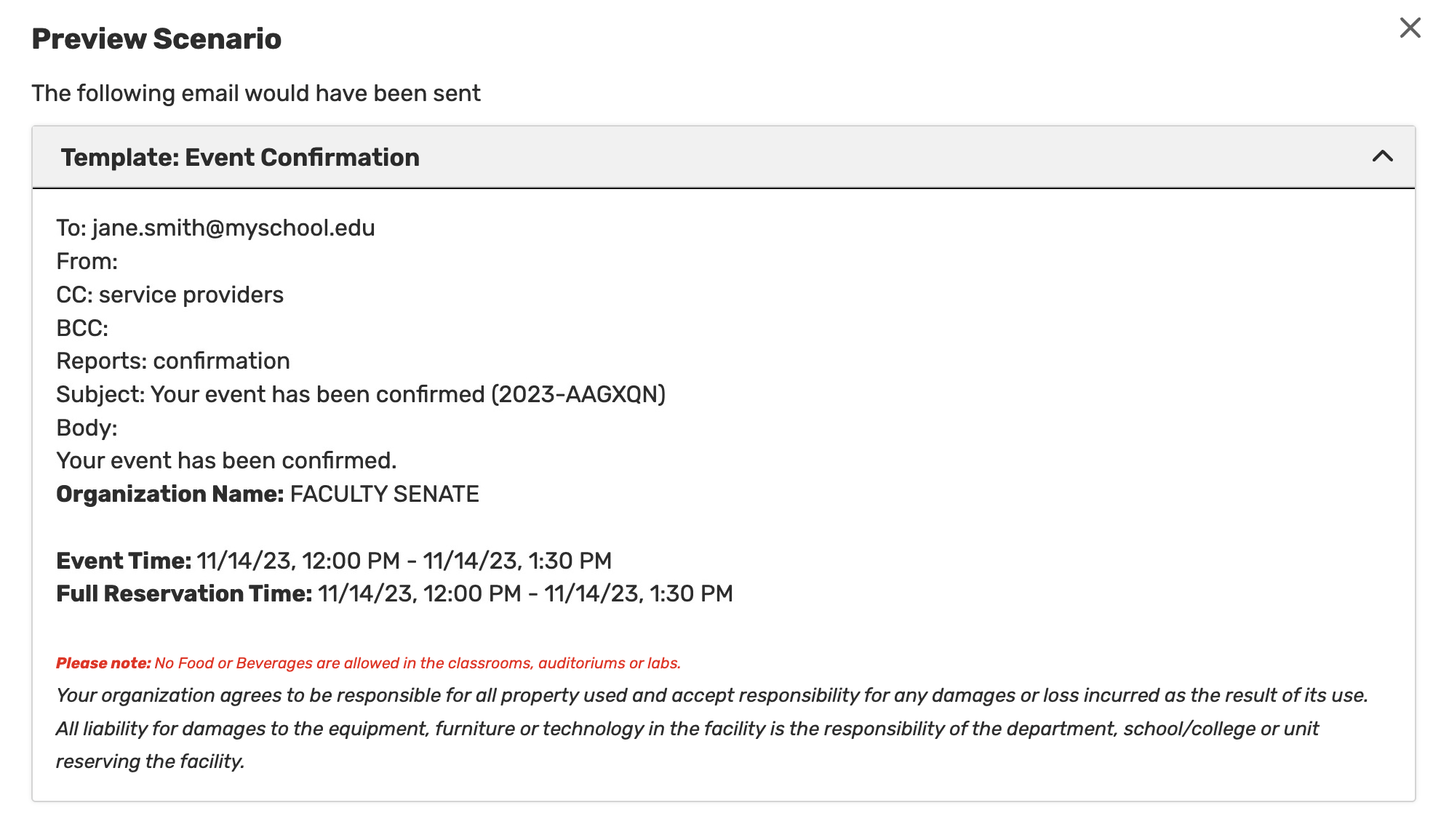
Task: Click the red 'Please note' food warning
Action: (x=368, y=663)
